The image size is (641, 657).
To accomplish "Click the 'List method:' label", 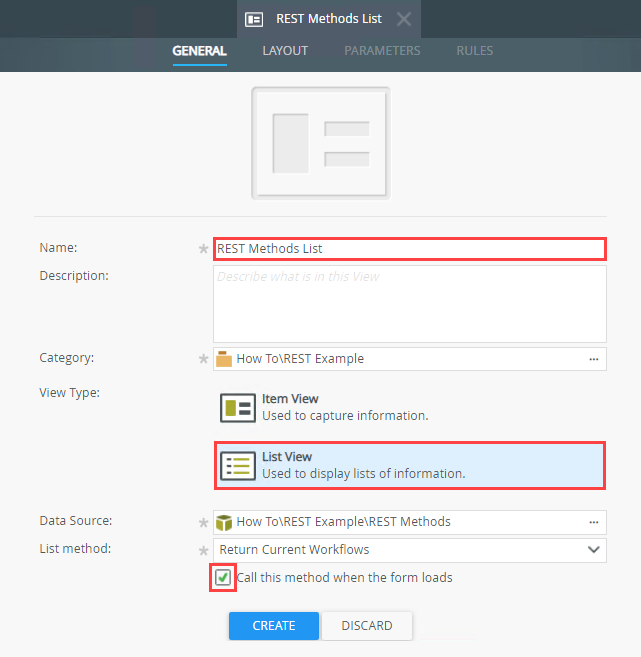I will click(75, 548).
